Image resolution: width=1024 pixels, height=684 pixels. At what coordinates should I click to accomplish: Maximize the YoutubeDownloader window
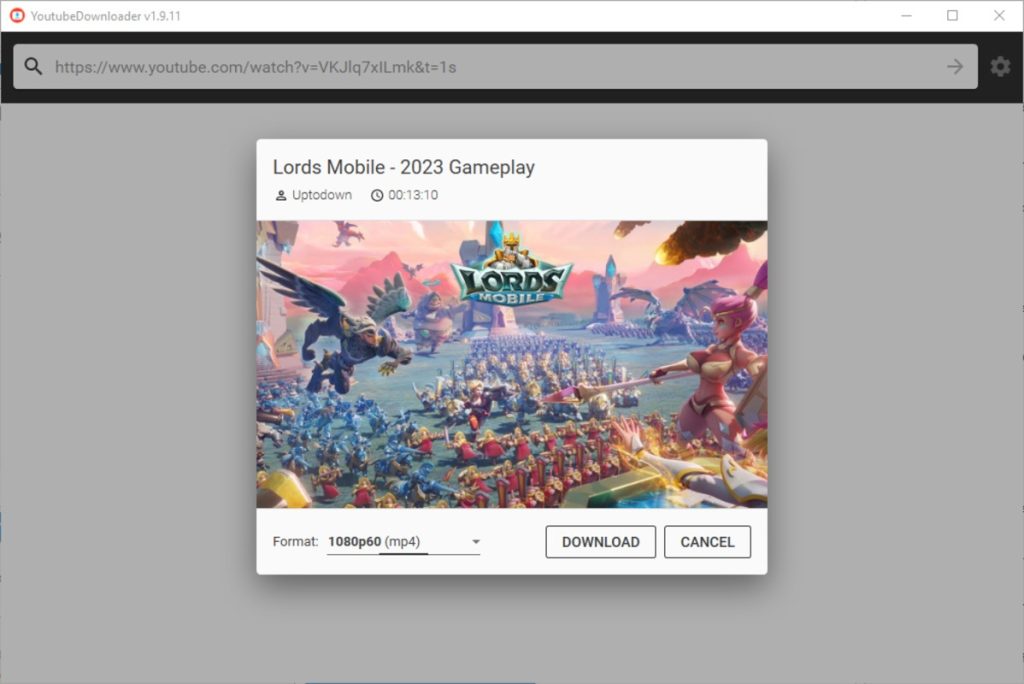tap(952, 16)
